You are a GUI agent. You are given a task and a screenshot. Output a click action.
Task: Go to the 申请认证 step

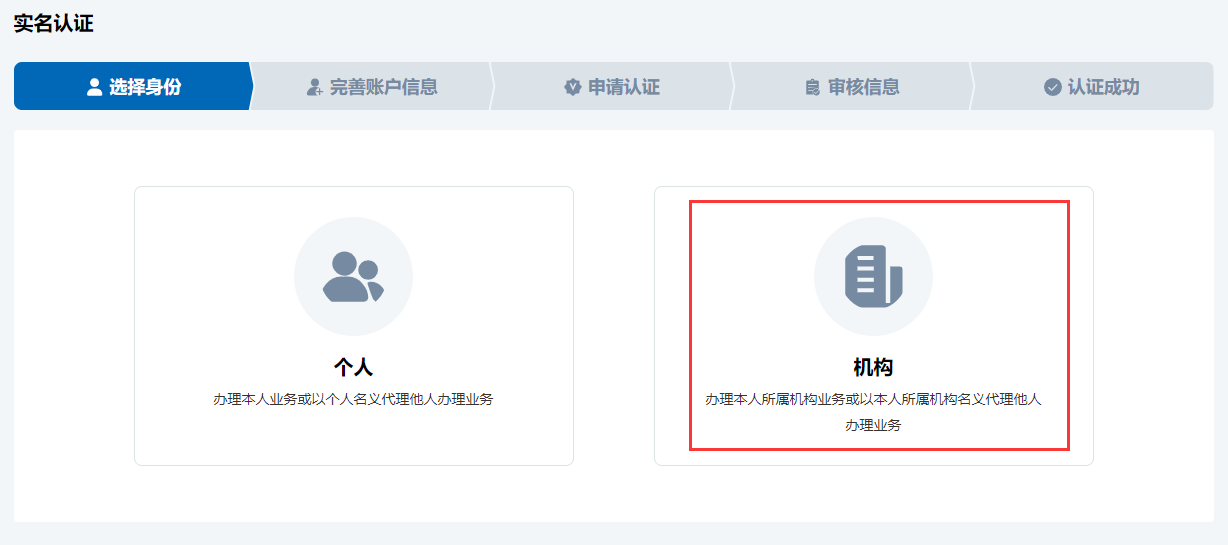(611, 87)
